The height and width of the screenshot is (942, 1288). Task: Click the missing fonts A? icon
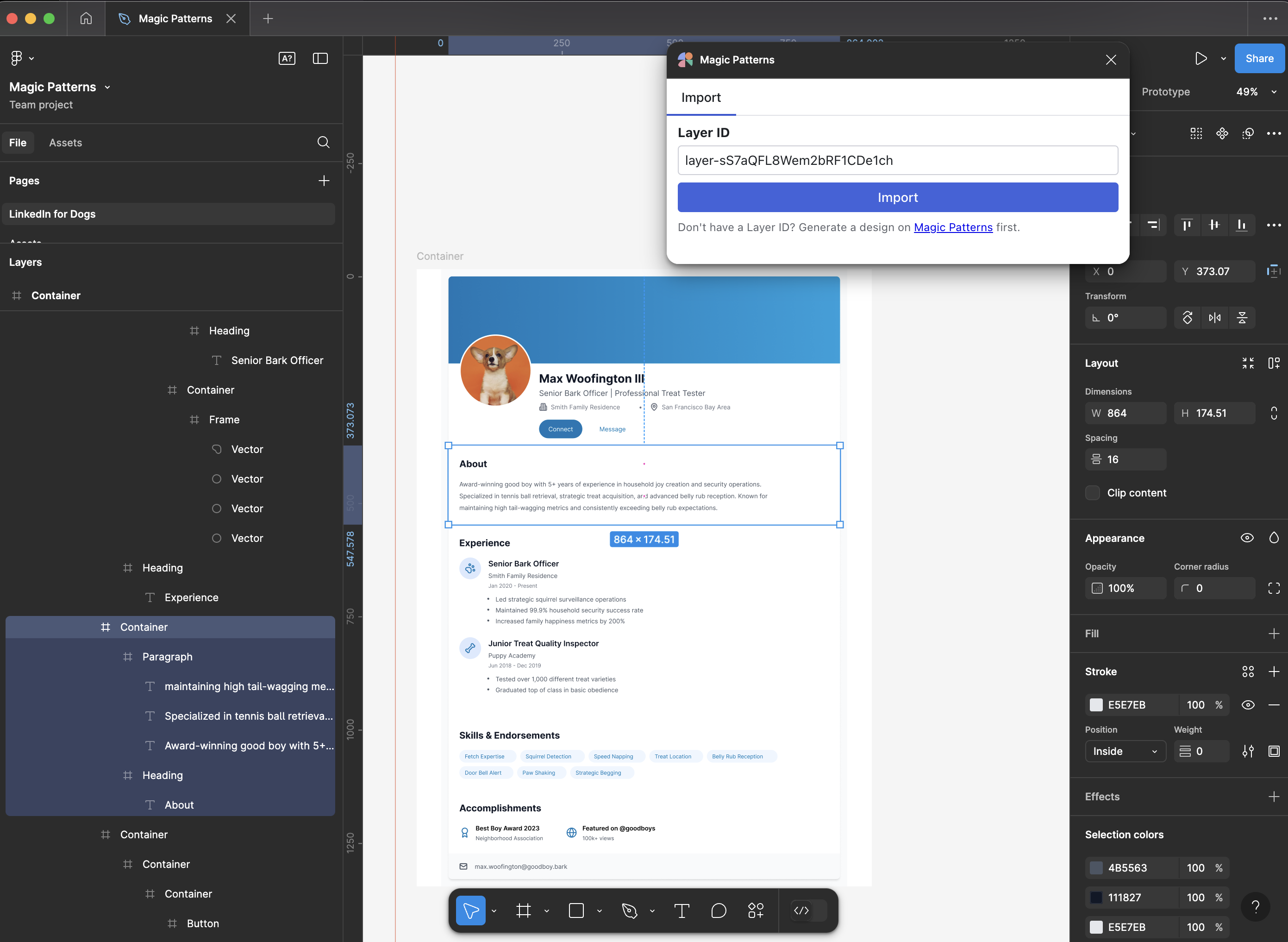[x=287, y=58]
